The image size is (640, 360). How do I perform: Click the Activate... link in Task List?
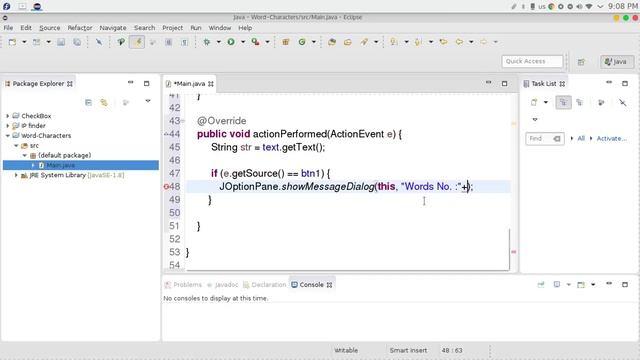click(x=611, y=138)
